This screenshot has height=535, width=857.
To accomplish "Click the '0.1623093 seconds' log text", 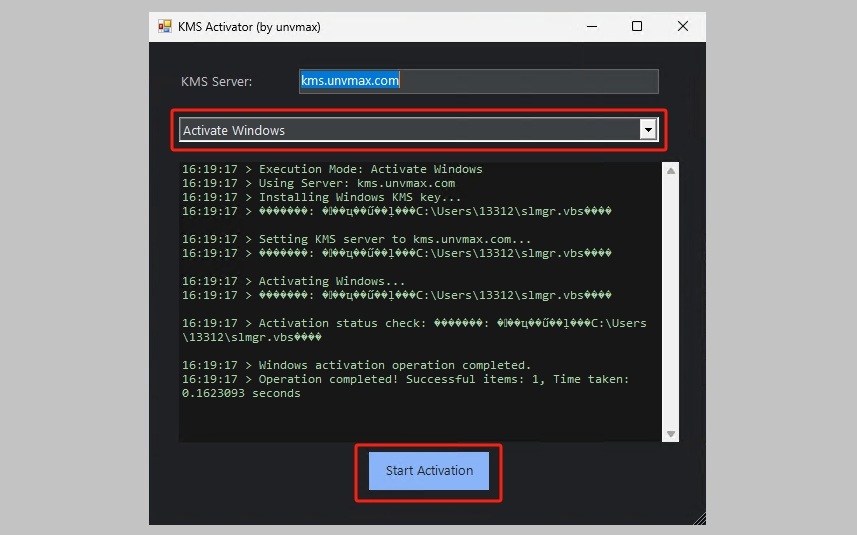I will coord(241,393).
